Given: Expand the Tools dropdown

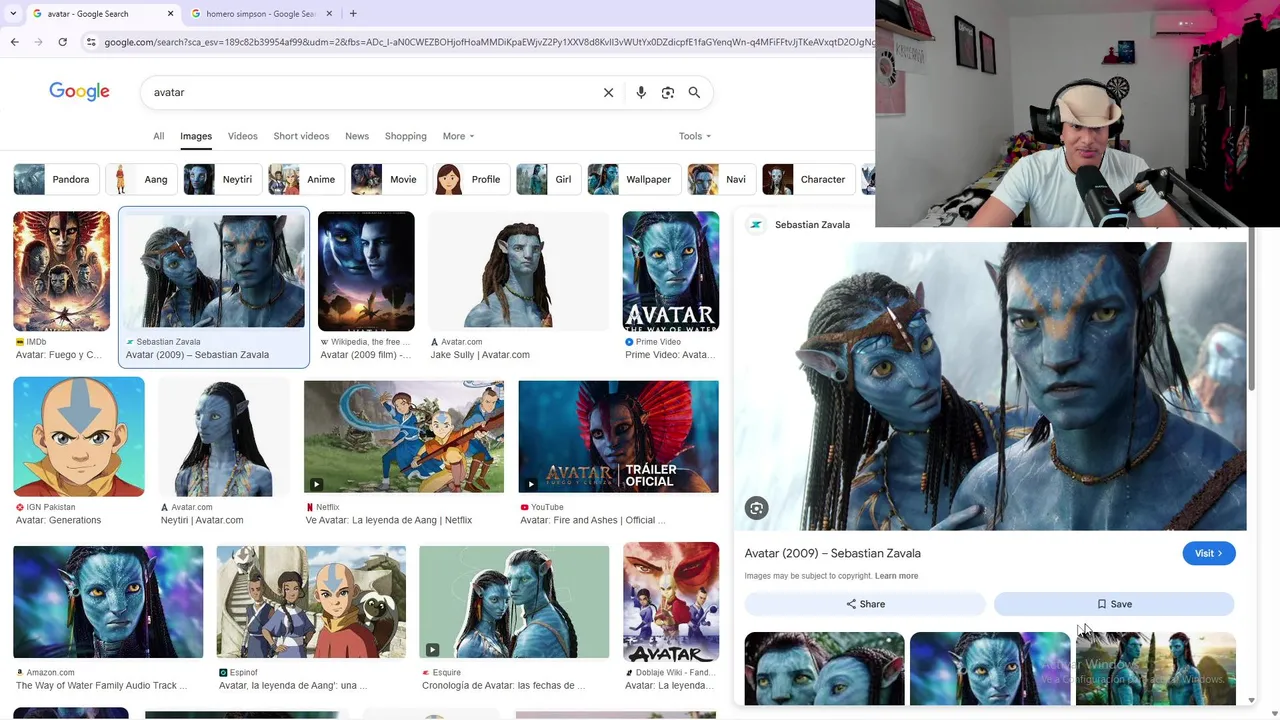Looking at the screenshot, I should coord(695,136).
